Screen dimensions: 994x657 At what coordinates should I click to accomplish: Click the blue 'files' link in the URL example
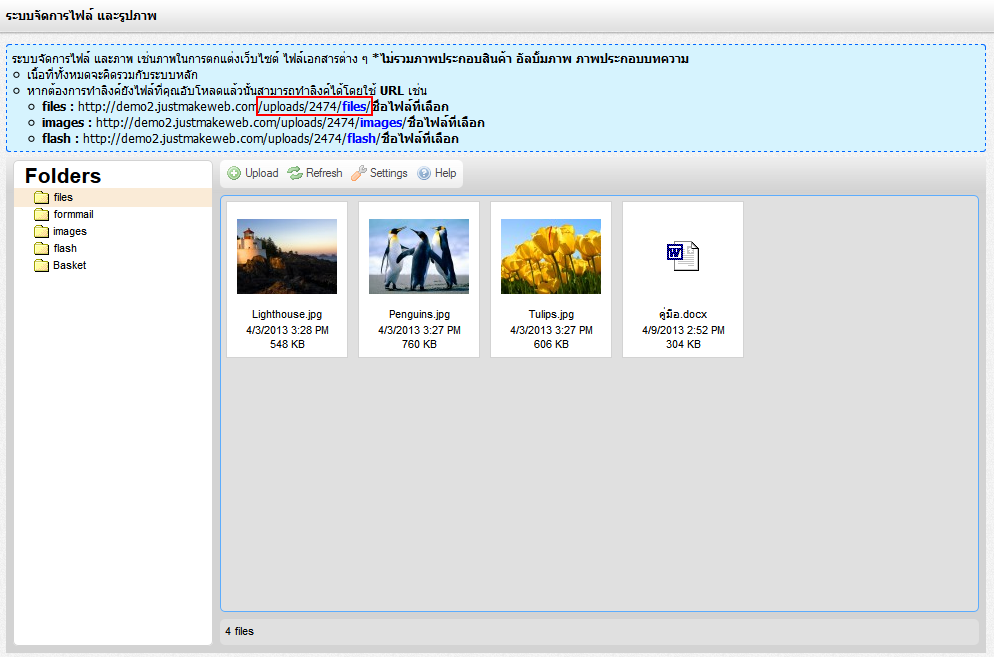coord(354,107)
